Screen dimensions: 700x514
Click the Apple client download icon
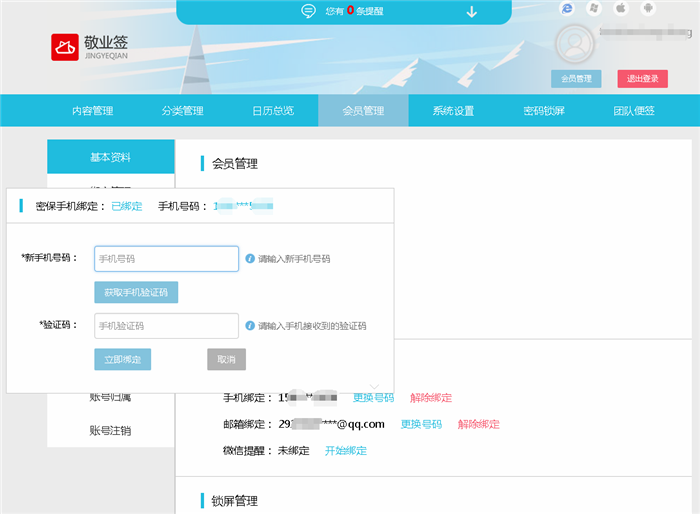[x=620, y=8]
